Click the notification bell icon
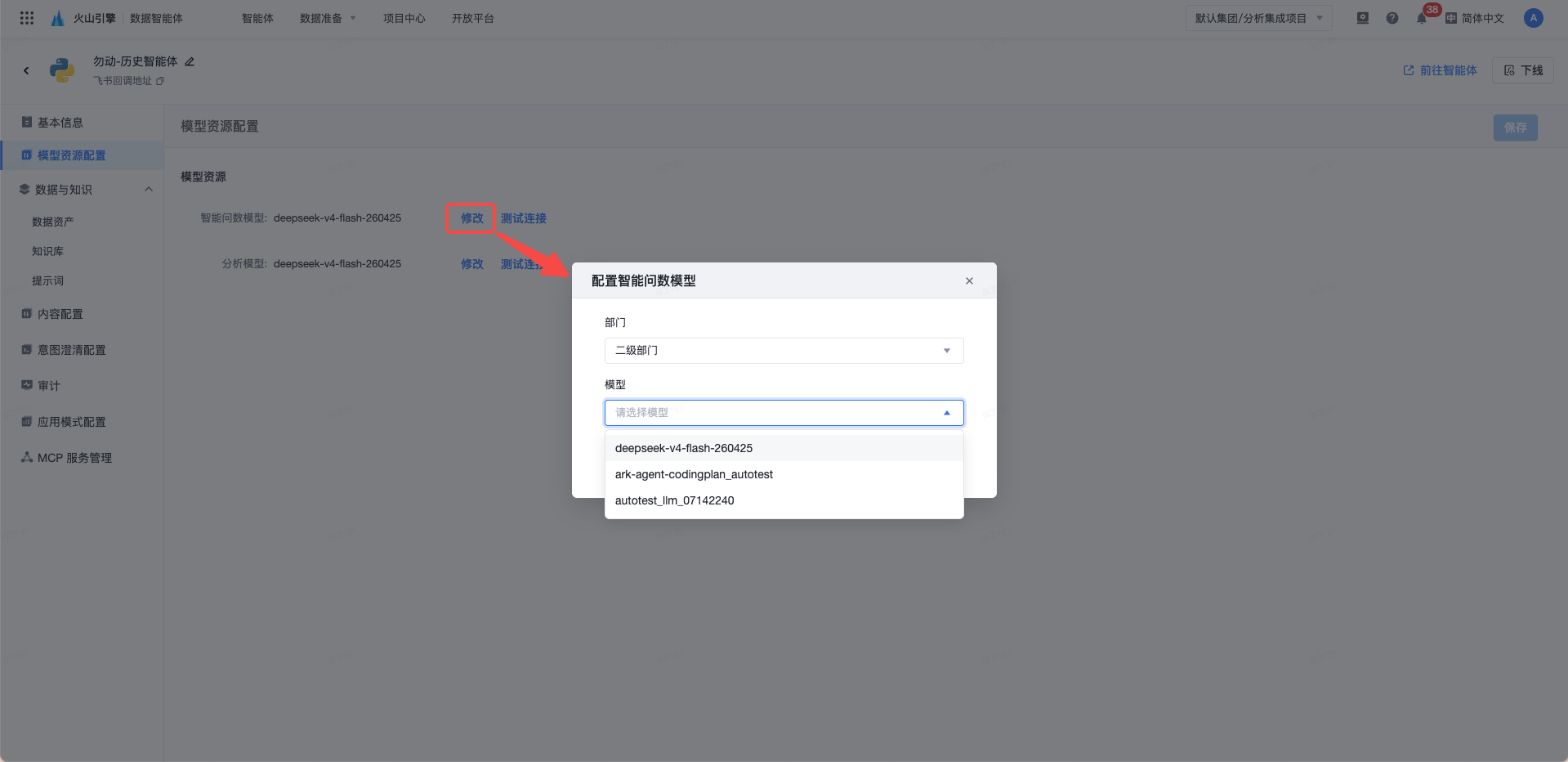 [x=1422, y=18]
